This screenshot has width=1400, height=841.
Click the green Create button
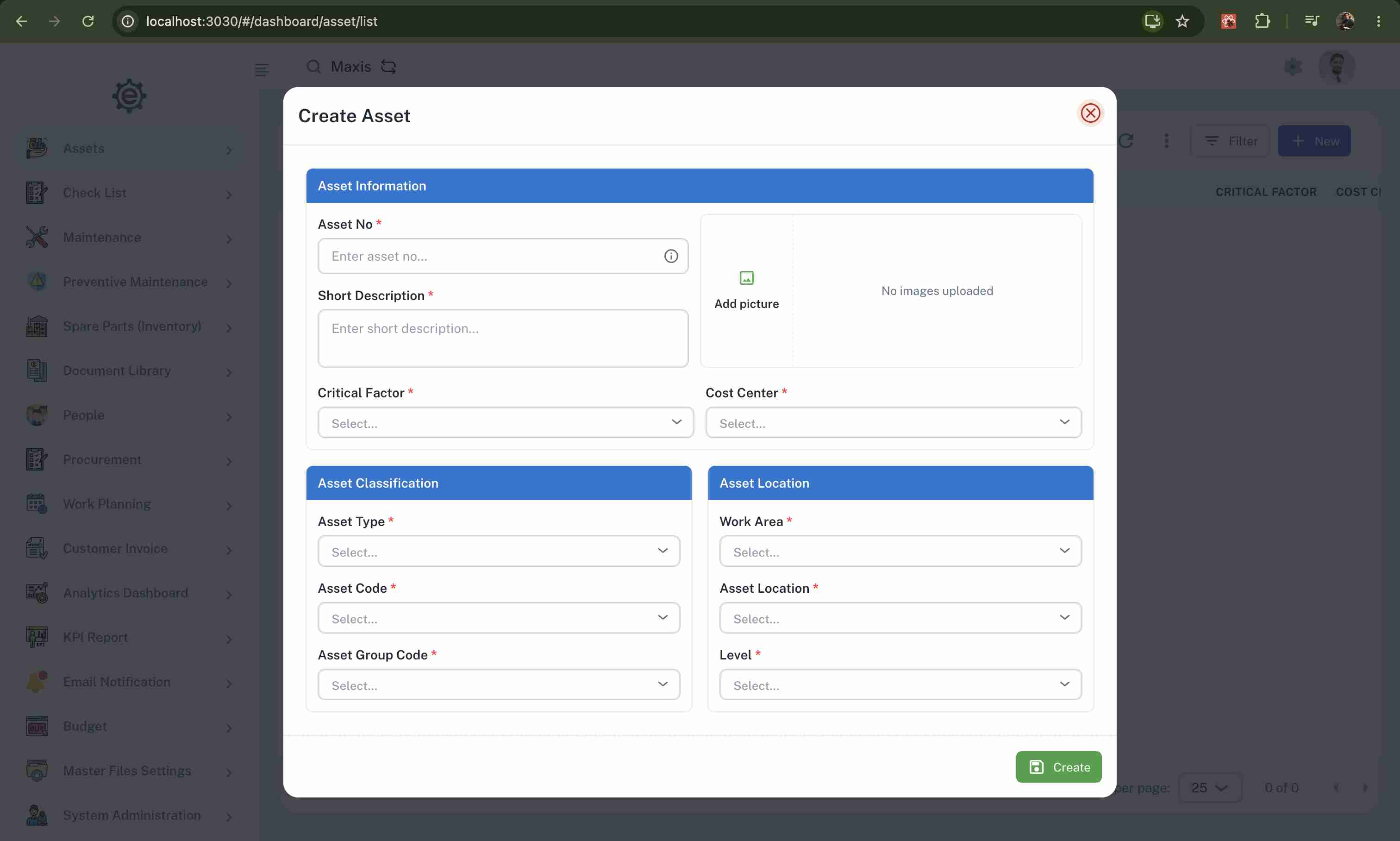1058,767
